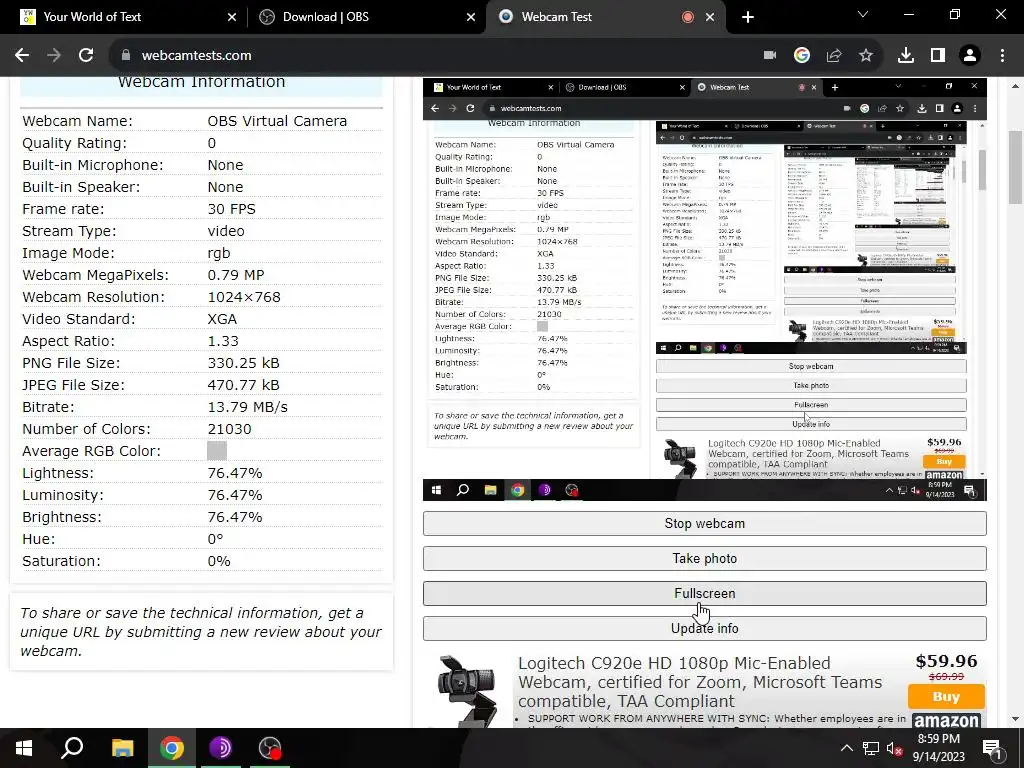This screenshot has height=768, width=1024.
Task: Click the Chrome taskbar icon
Action: [172, 748]
